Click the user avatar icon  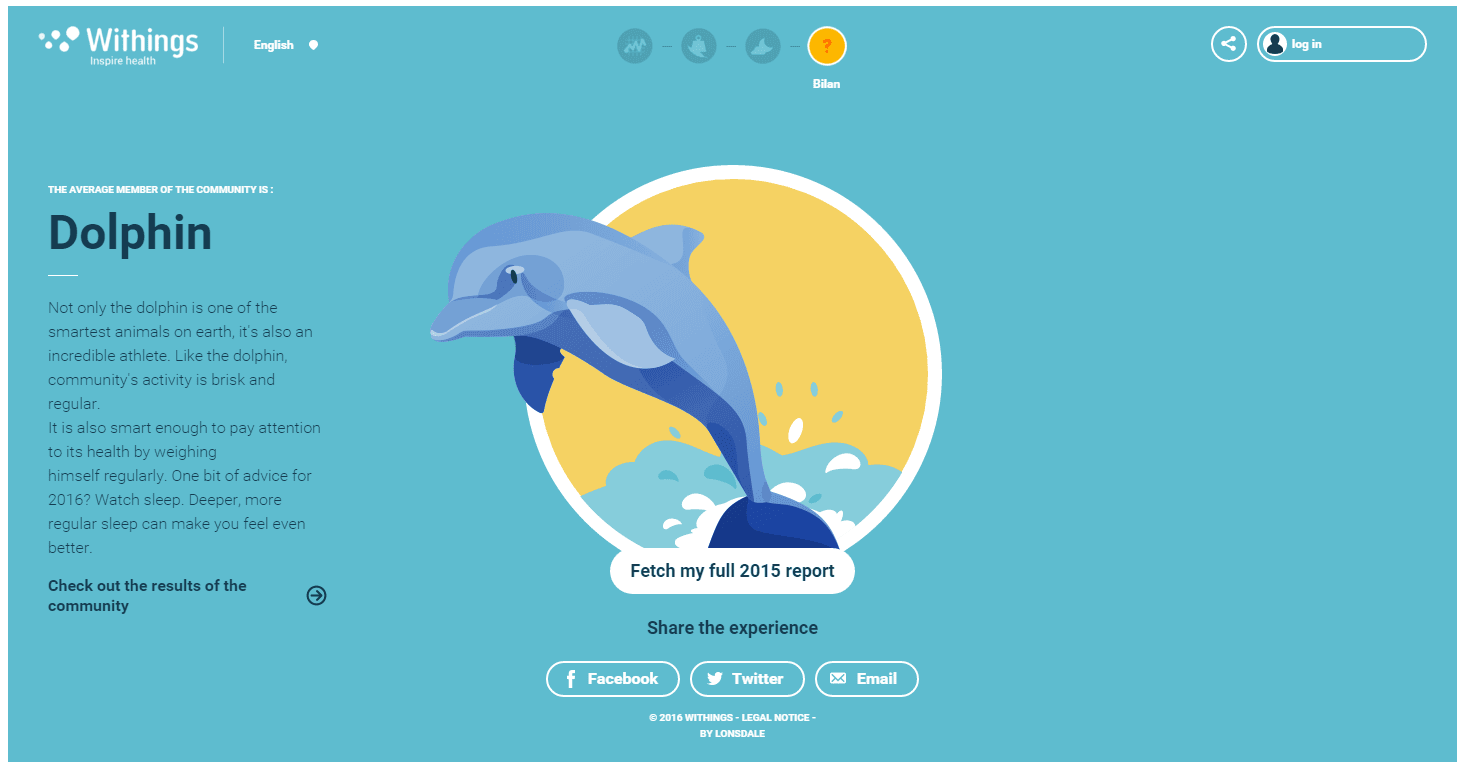[x=1275, y=44]
